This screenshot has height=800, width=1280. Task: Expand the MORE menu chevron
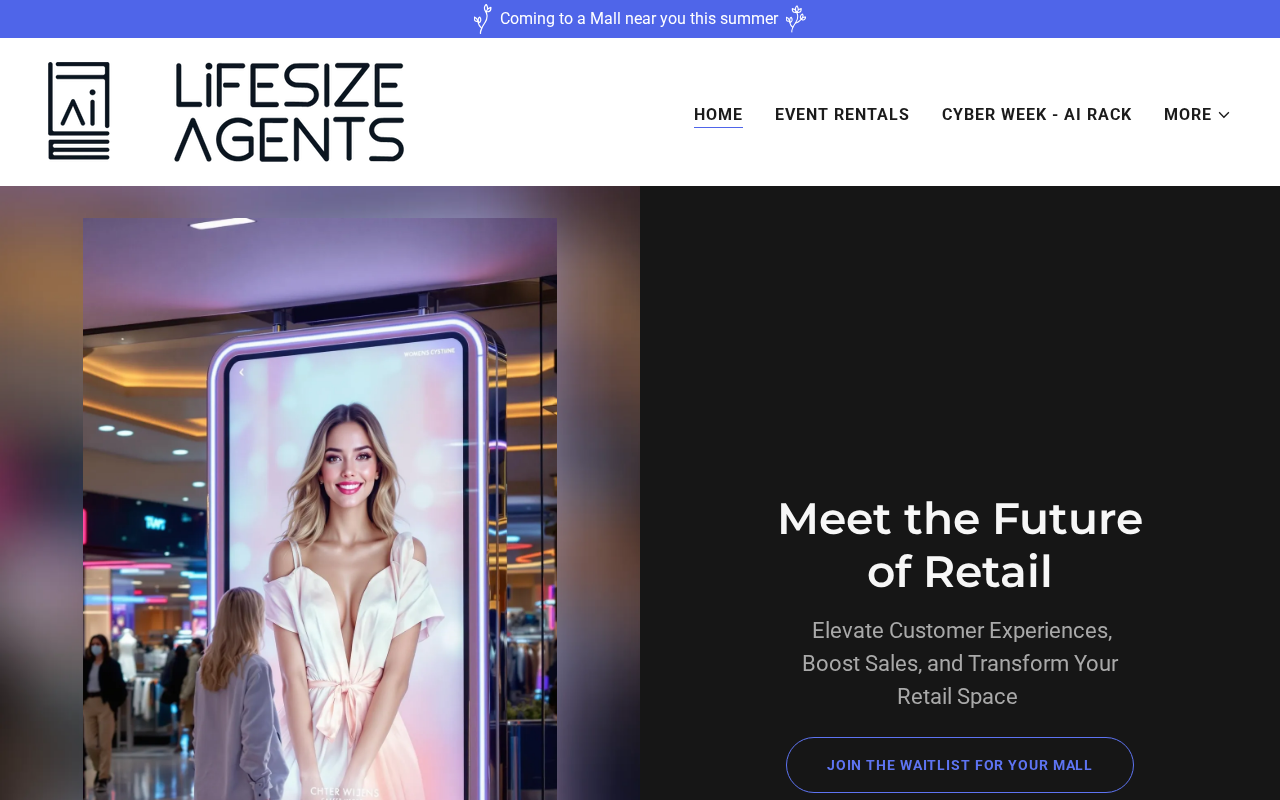tap(1224, 115)
